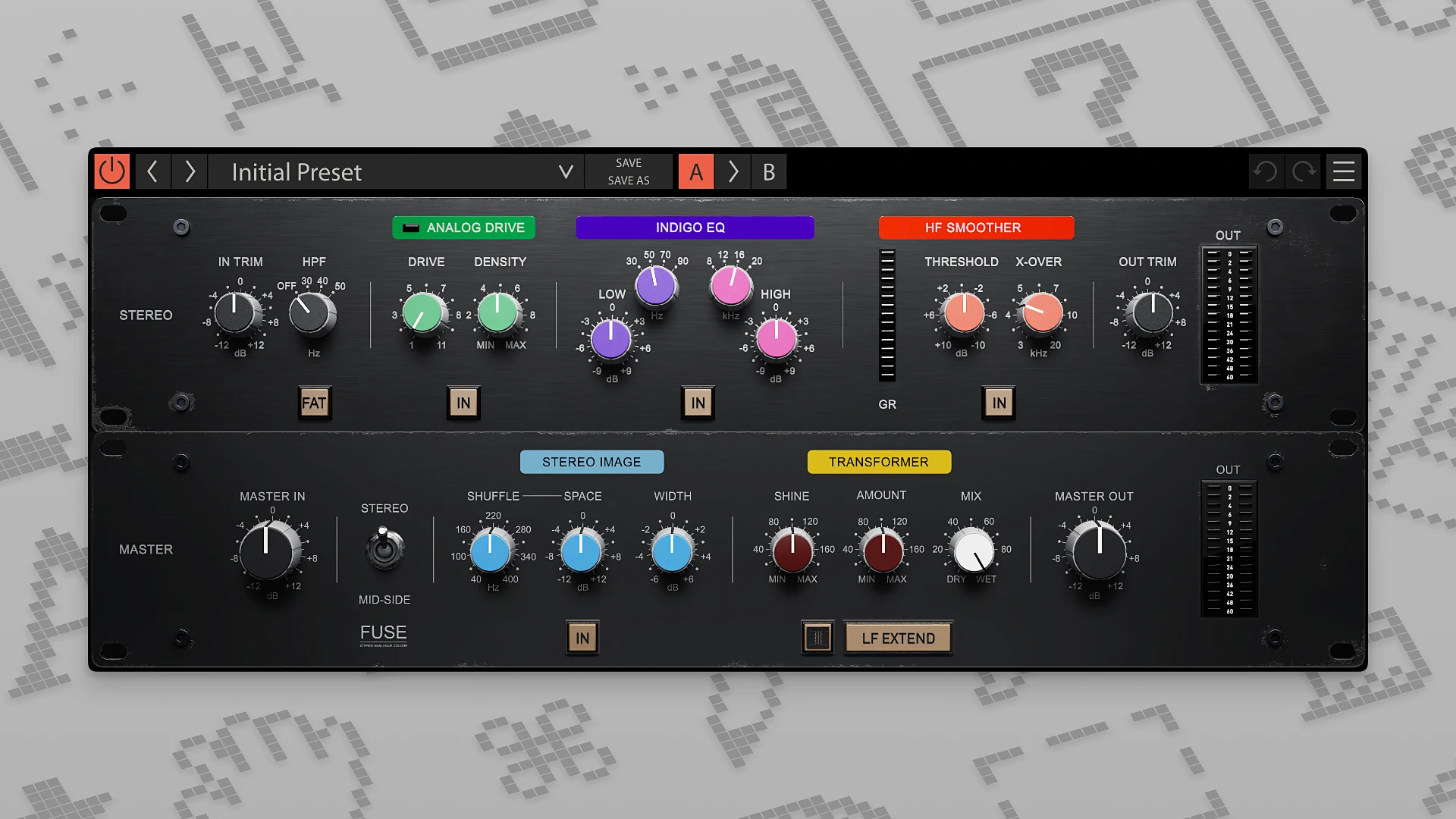Open the hamburger menu
The width and height of the screenshot is (1456, 819).
1344,171
